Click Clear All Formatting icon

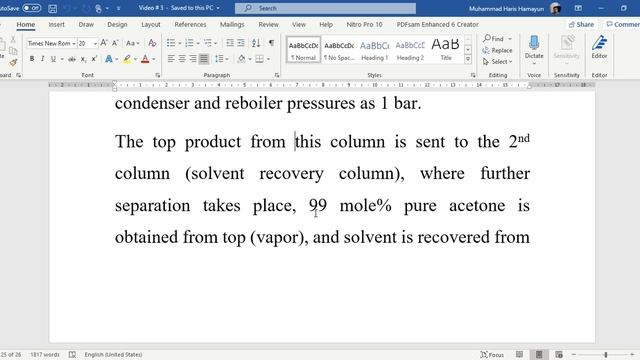[152, 43]
